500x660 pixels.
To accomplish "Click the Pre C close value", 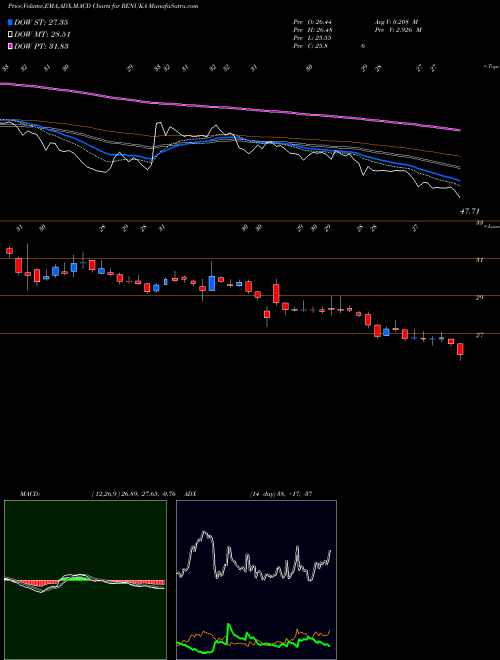I will [311, 46].
